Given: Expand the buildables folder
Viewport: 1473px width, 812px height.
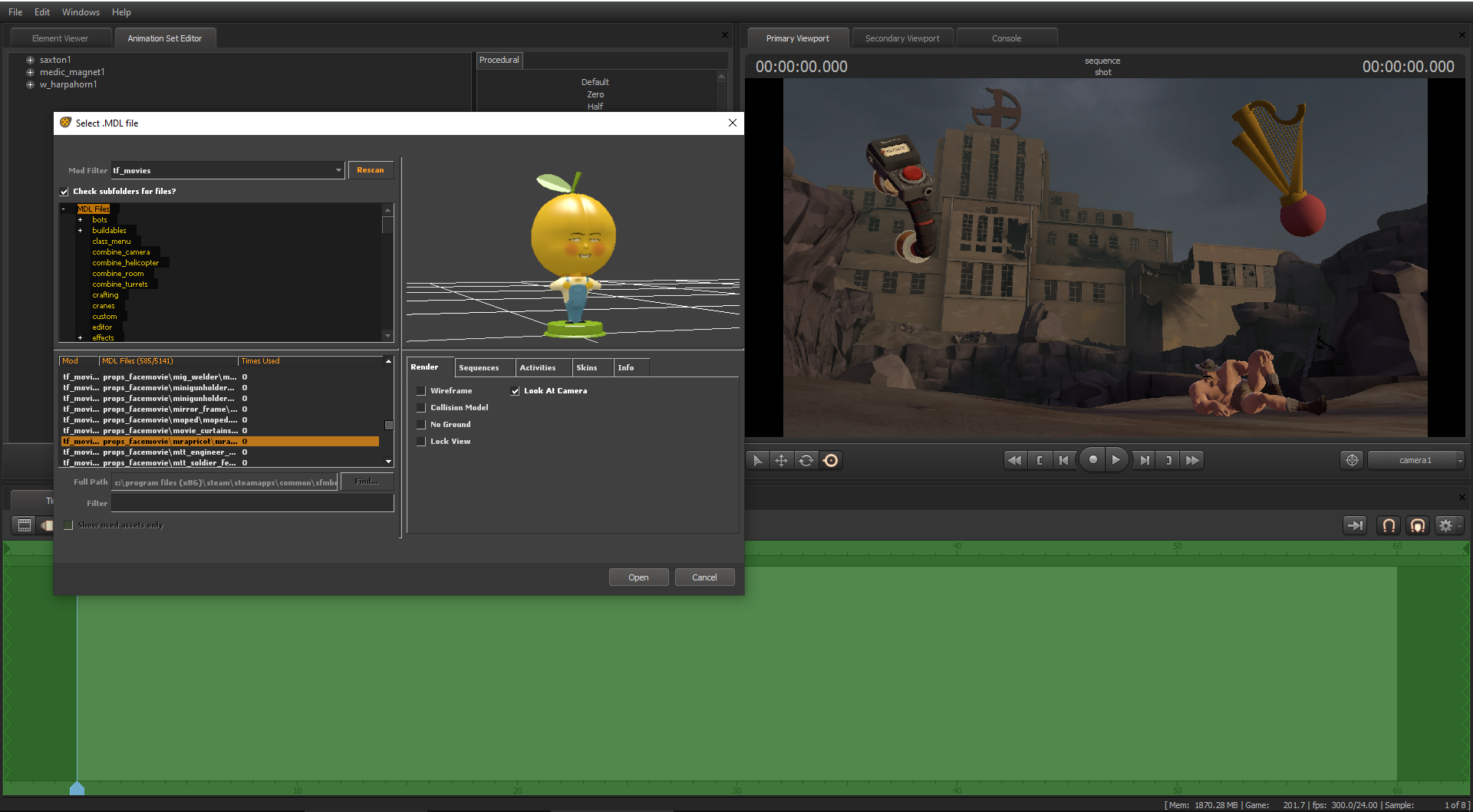Looking at the screenshot, I should pos(80,231).
